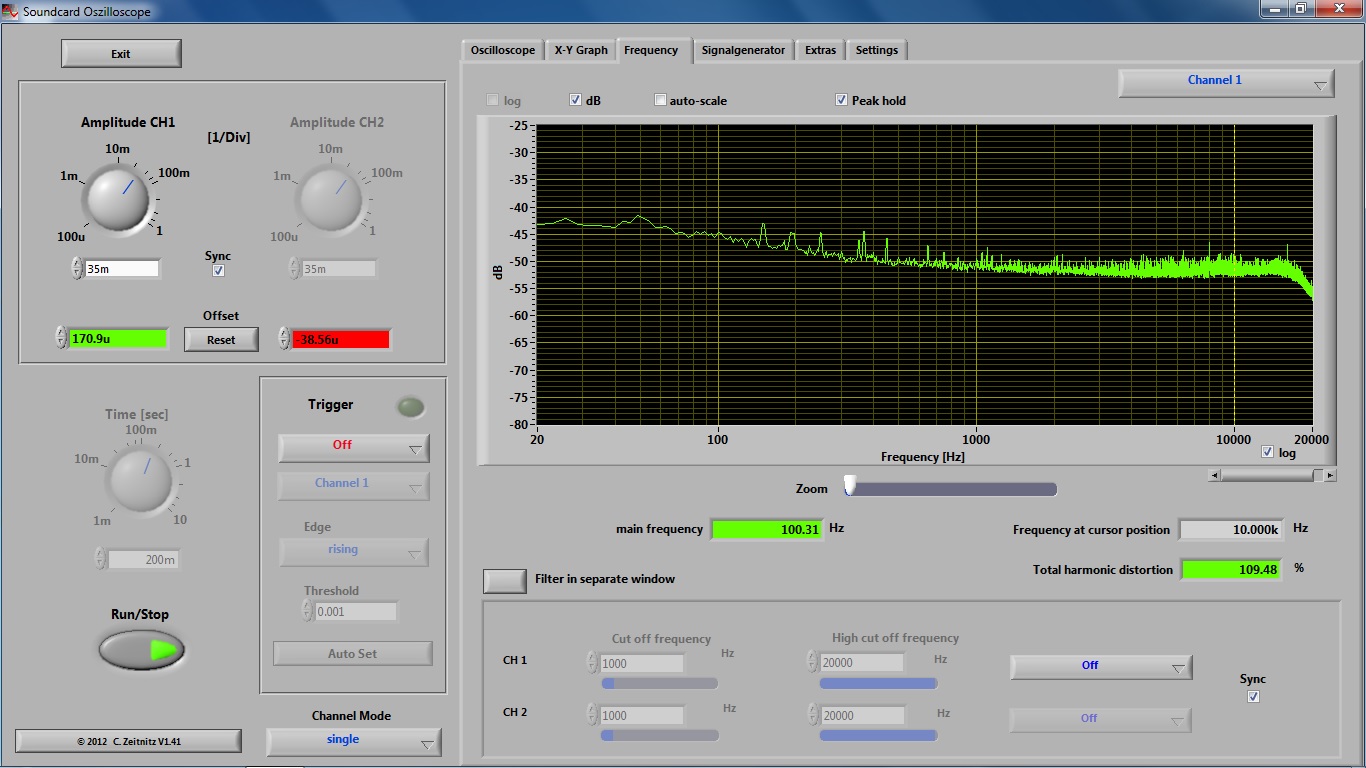Open the Signalgenerator tab
1366x768 pixels.
click(x=743, y=50)
